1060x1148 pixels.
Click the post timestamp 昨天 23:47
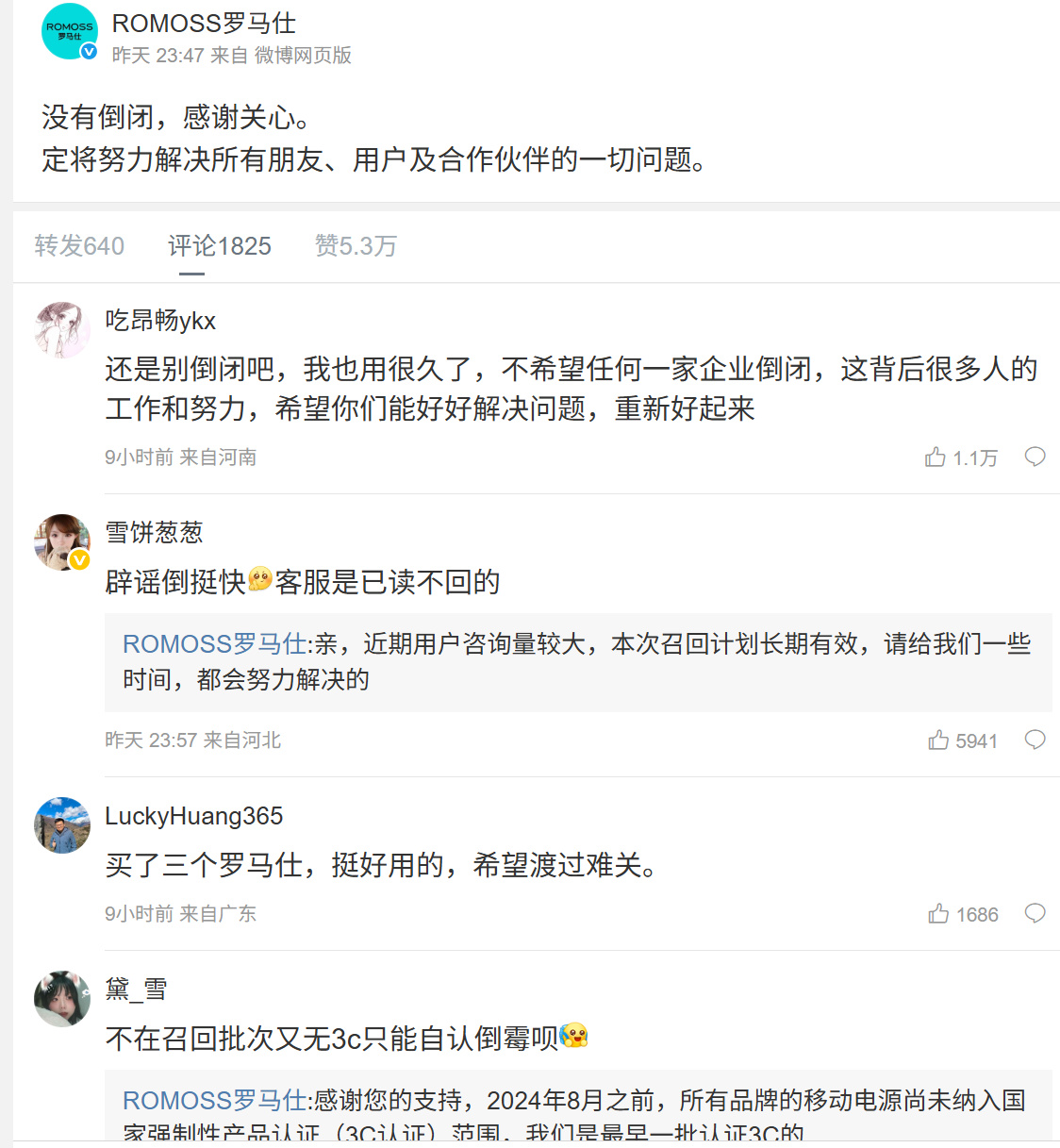pos(157,56)
